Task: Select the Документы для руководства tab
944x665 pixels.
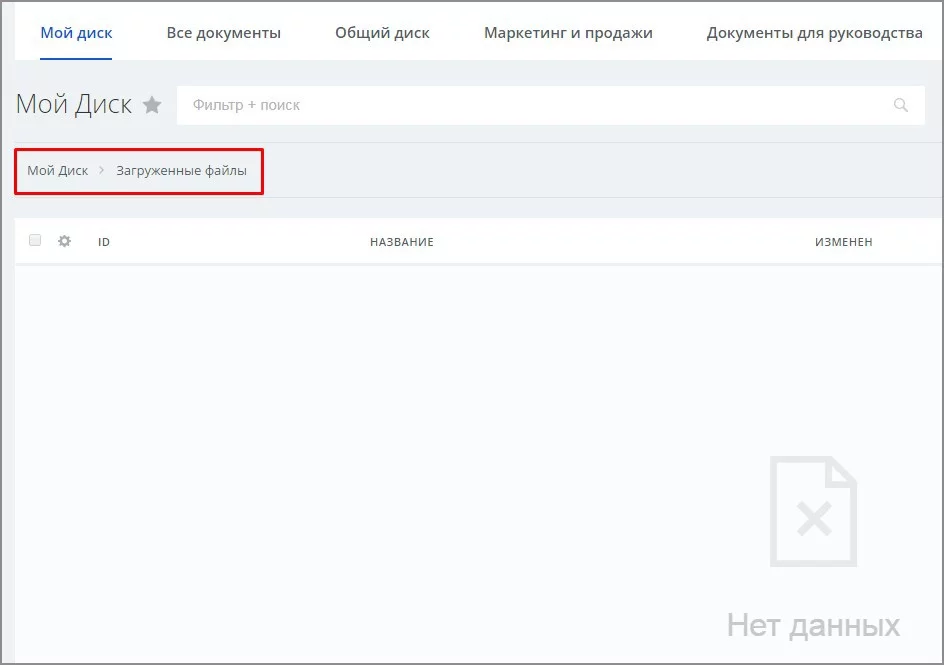Action: pos(814,33)
